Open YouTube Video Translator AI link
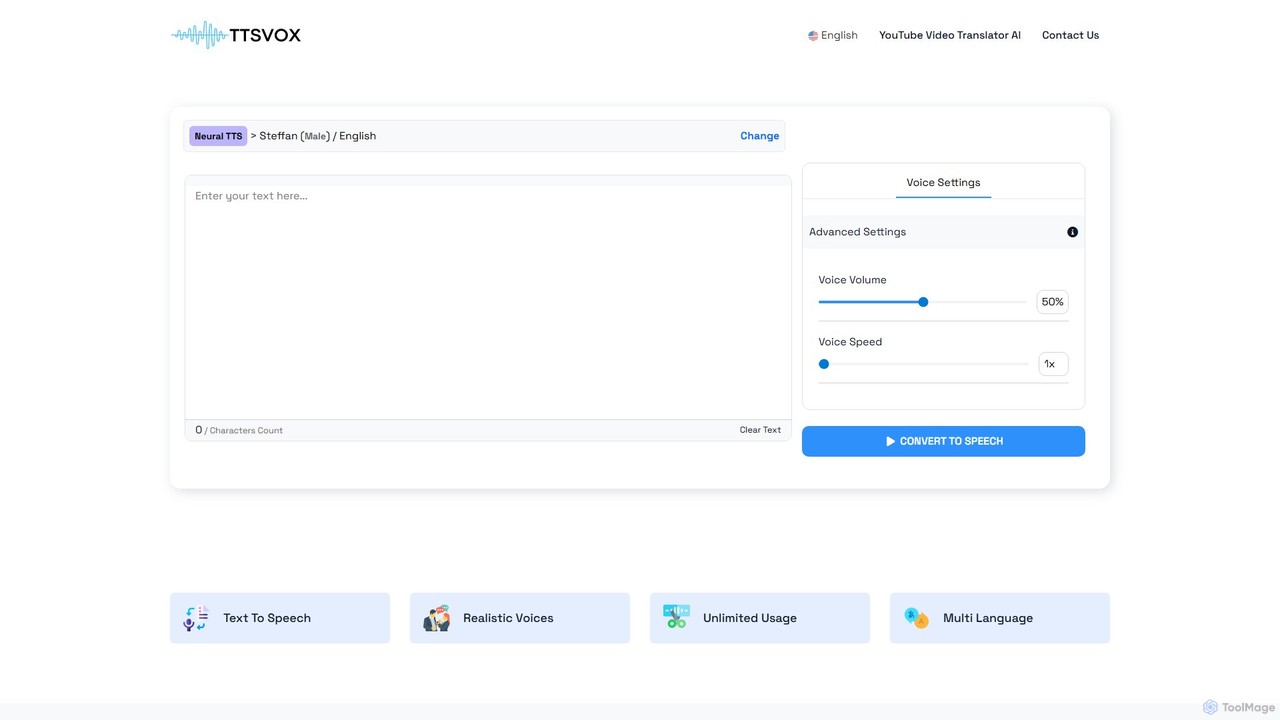Screen dimensions: 1280x720 [950, 35]
